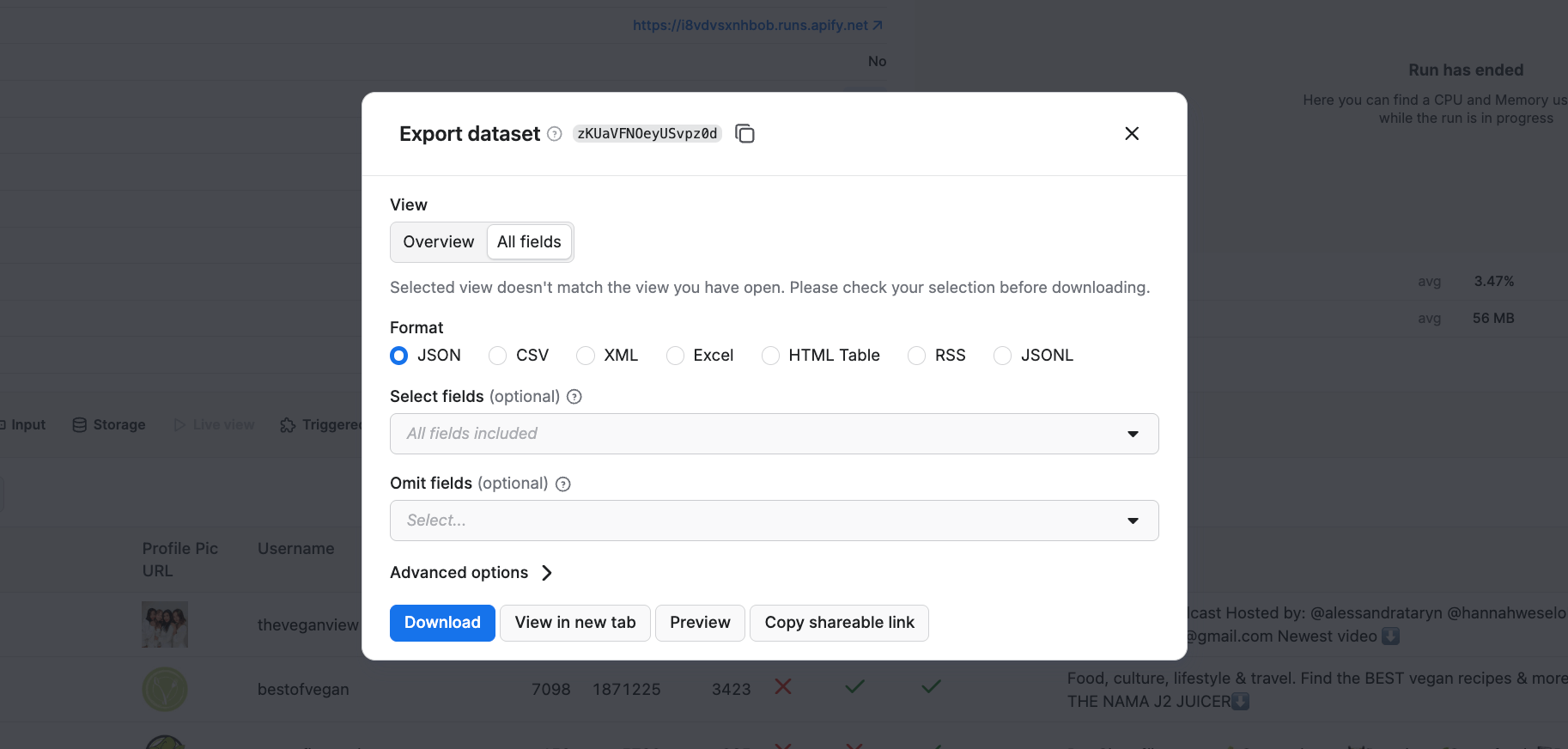Open the Input tab in the background page
This screenshot has height=749, width=1568.
pyautogui.click(x=22, y=425)
